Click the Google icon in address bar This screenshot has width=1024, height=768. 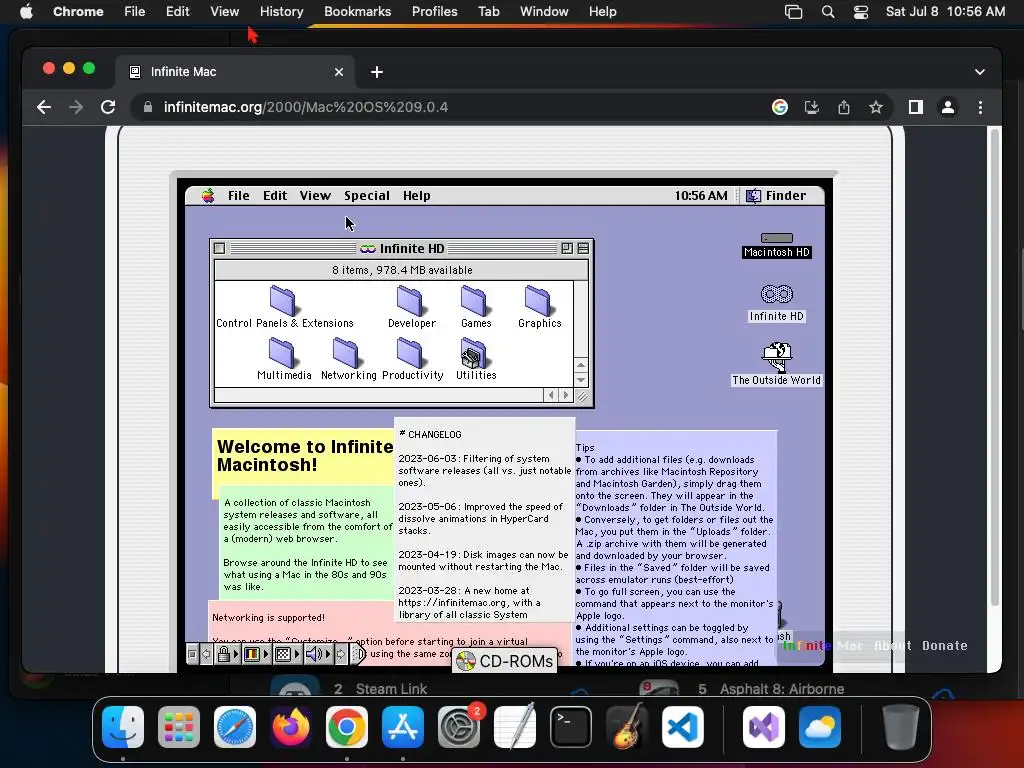click(x=780, y=107)
